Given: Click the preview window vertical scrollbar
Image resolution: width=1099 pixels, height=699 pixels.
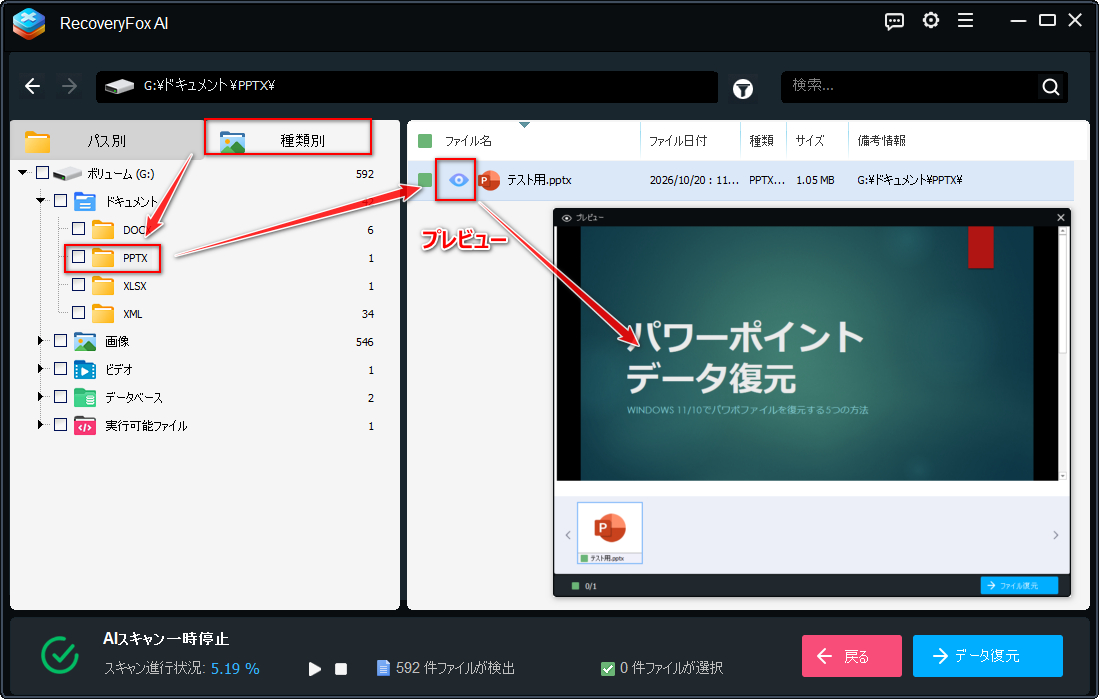Looking at the screenshot, I should pyautogui.click(x=1063, y=353).
